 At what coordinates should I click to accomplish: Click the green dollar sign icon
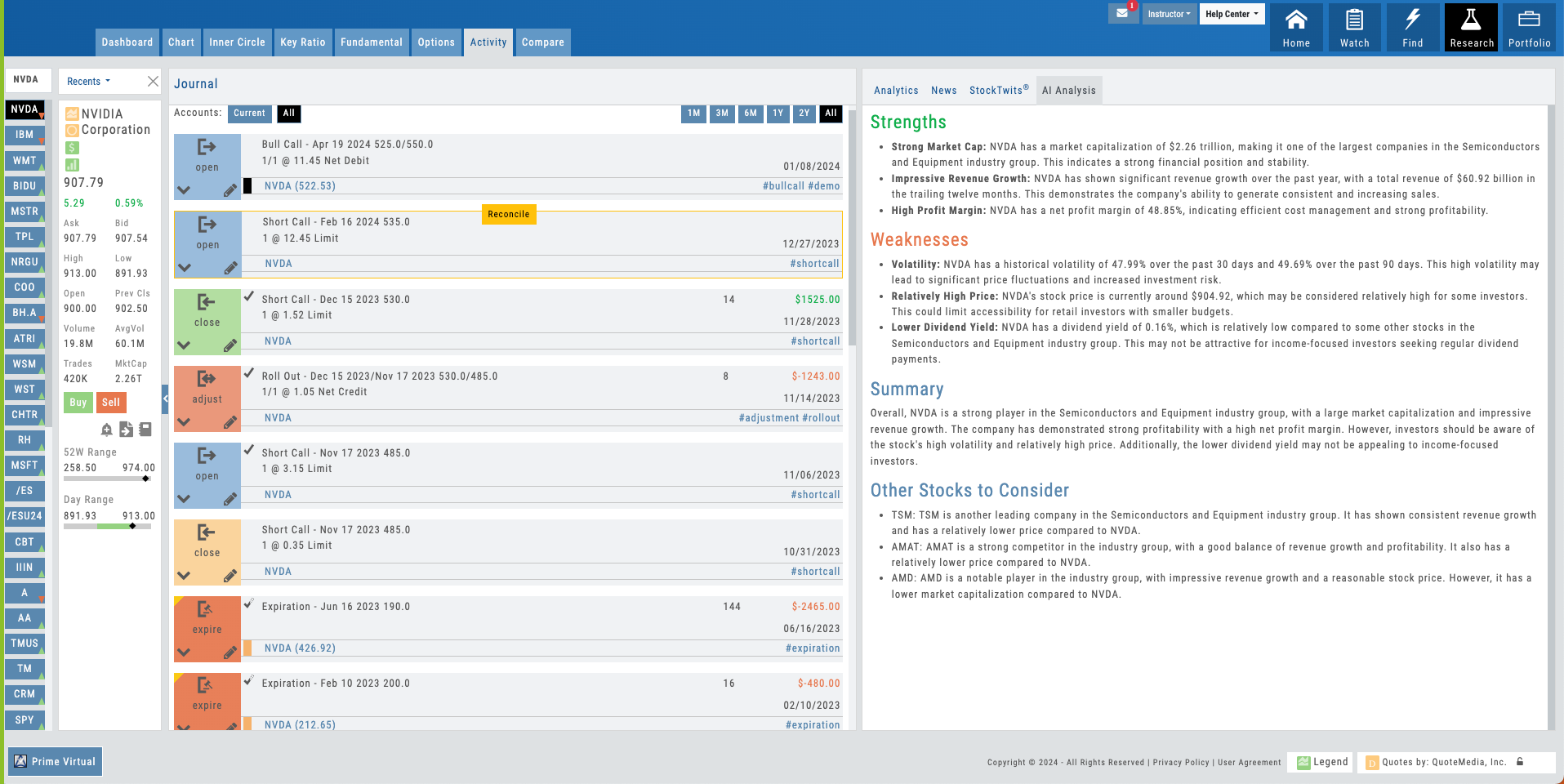pyautogui.click(x=72, y=148)
